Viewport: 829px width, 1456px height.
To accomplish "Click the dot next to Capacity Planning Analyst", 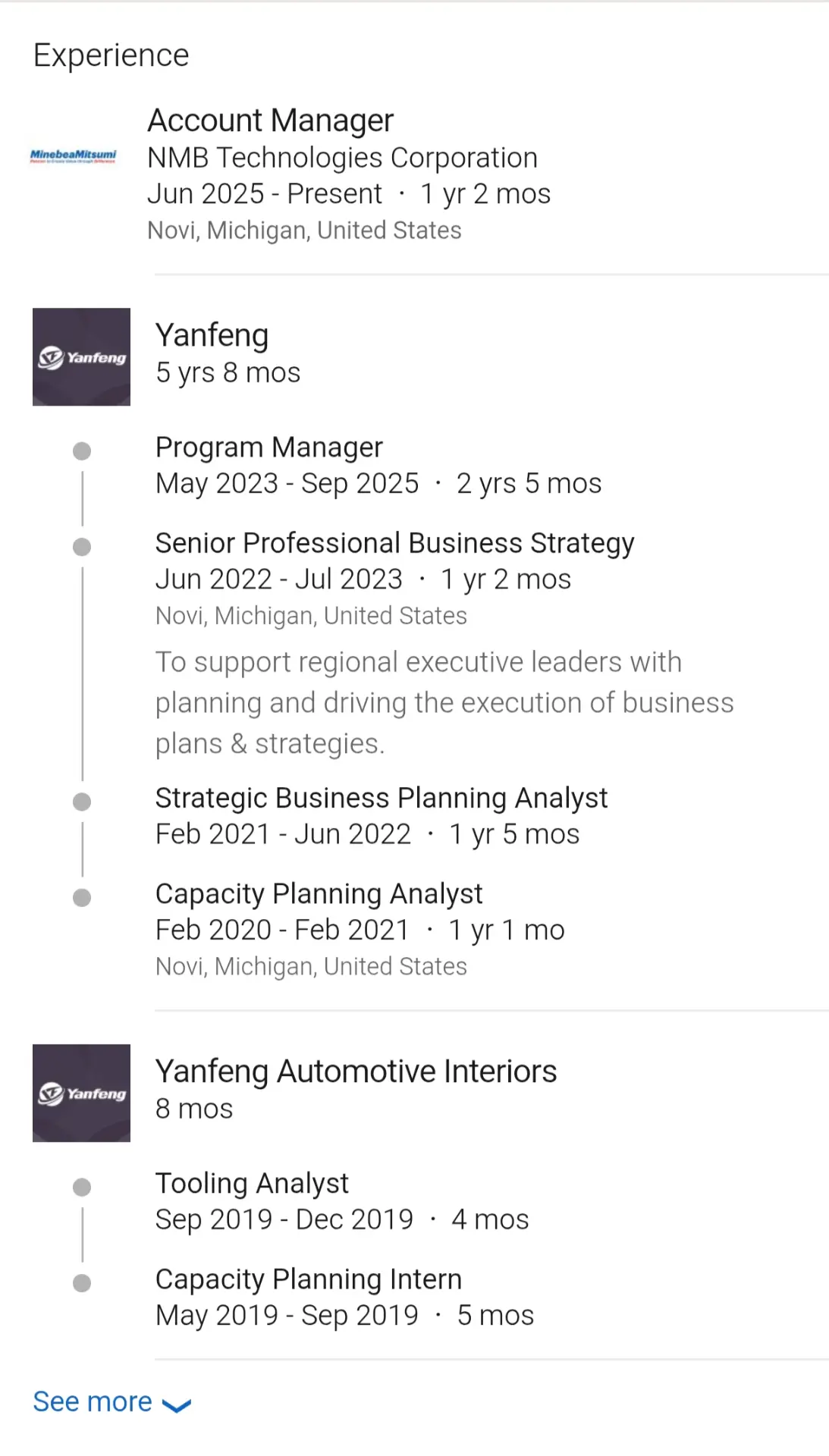I will coord(82,898).
